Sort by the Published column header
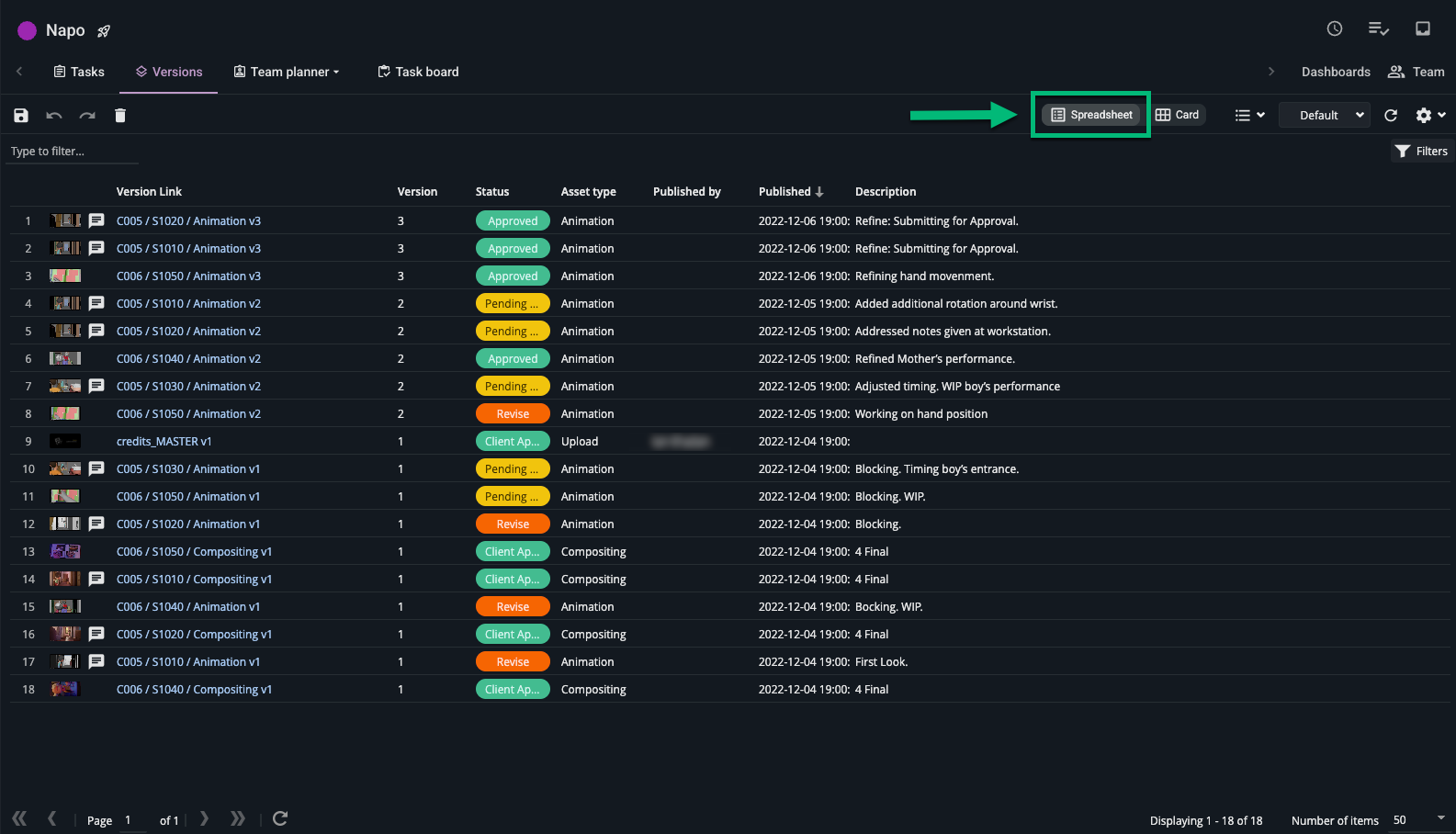The width and height of the screenshot is (1456, 834). pyautogui.click(x=791, y=191)
